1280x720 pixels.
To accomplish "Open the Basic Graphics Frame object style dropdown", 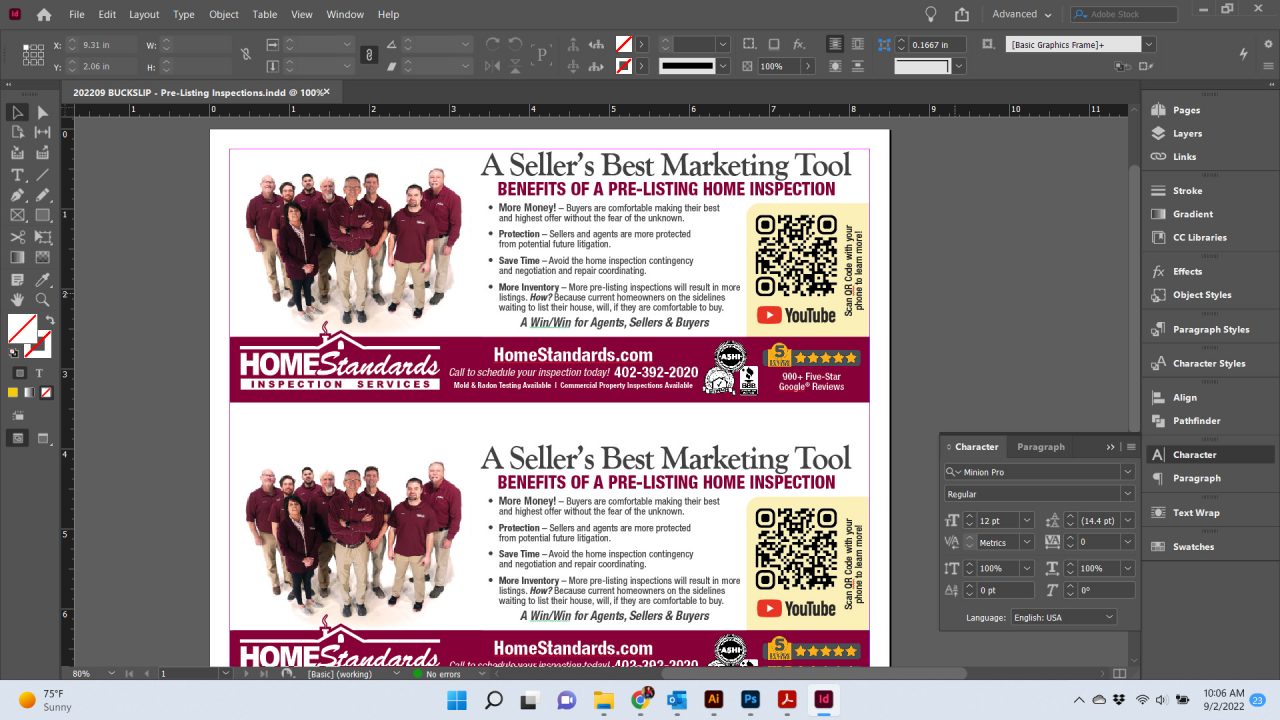I will click(1149, 45).
